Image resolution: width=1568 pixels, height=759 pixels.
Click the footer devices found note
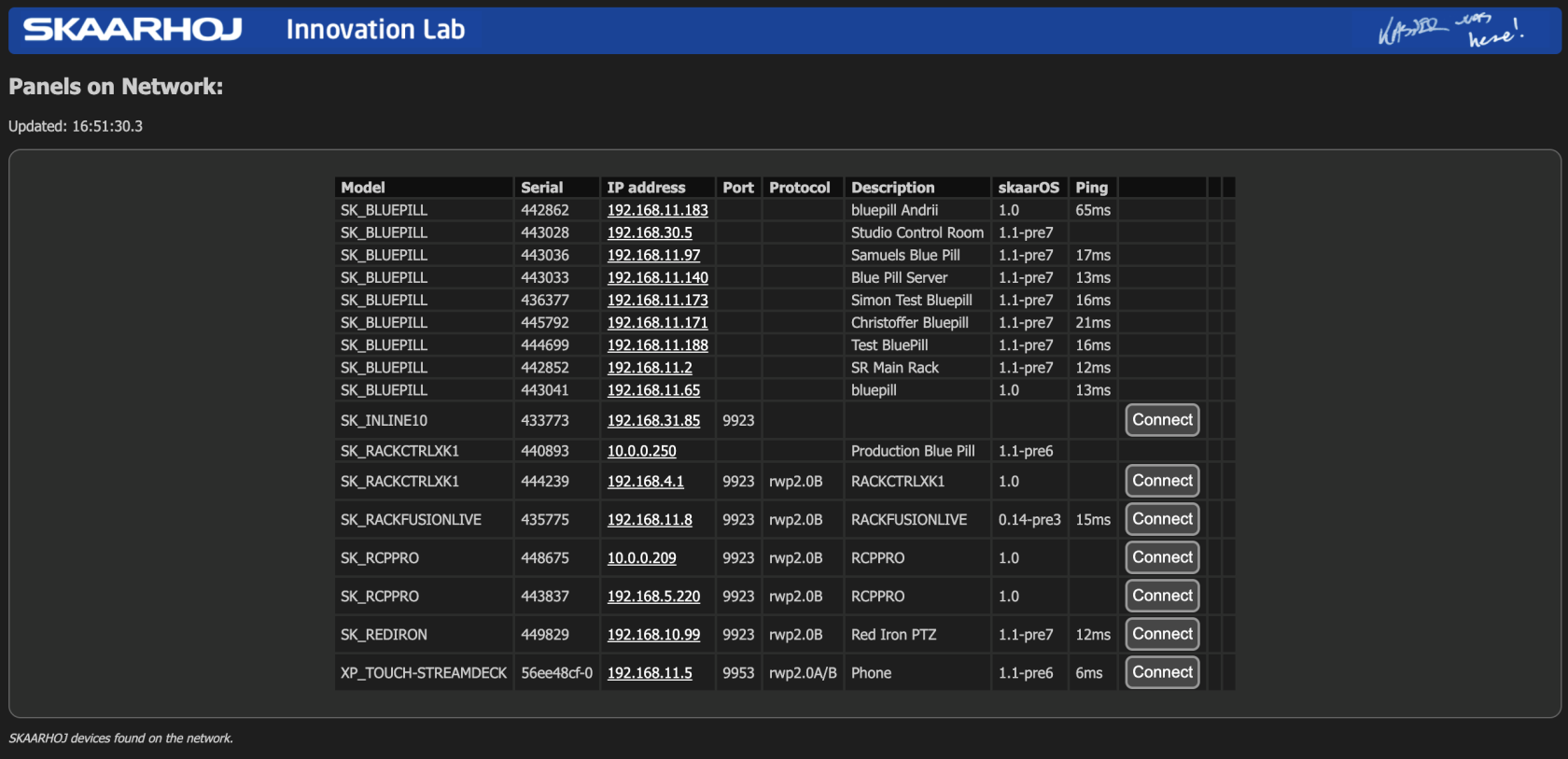[121, 738]
